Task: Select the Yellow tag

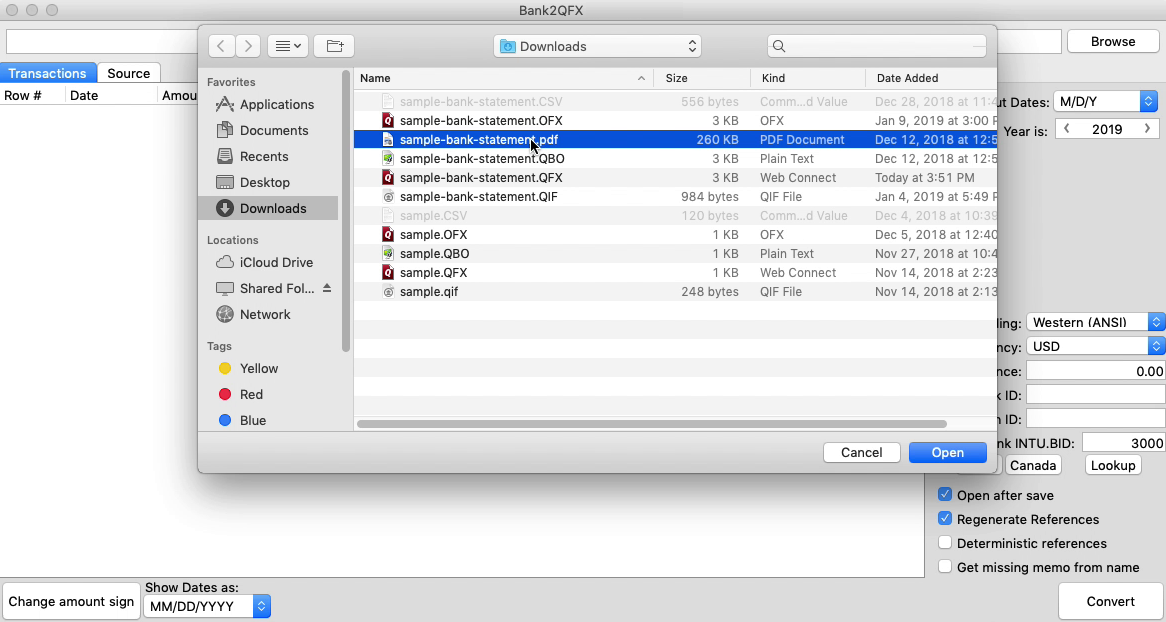Action: pos(248,369)
